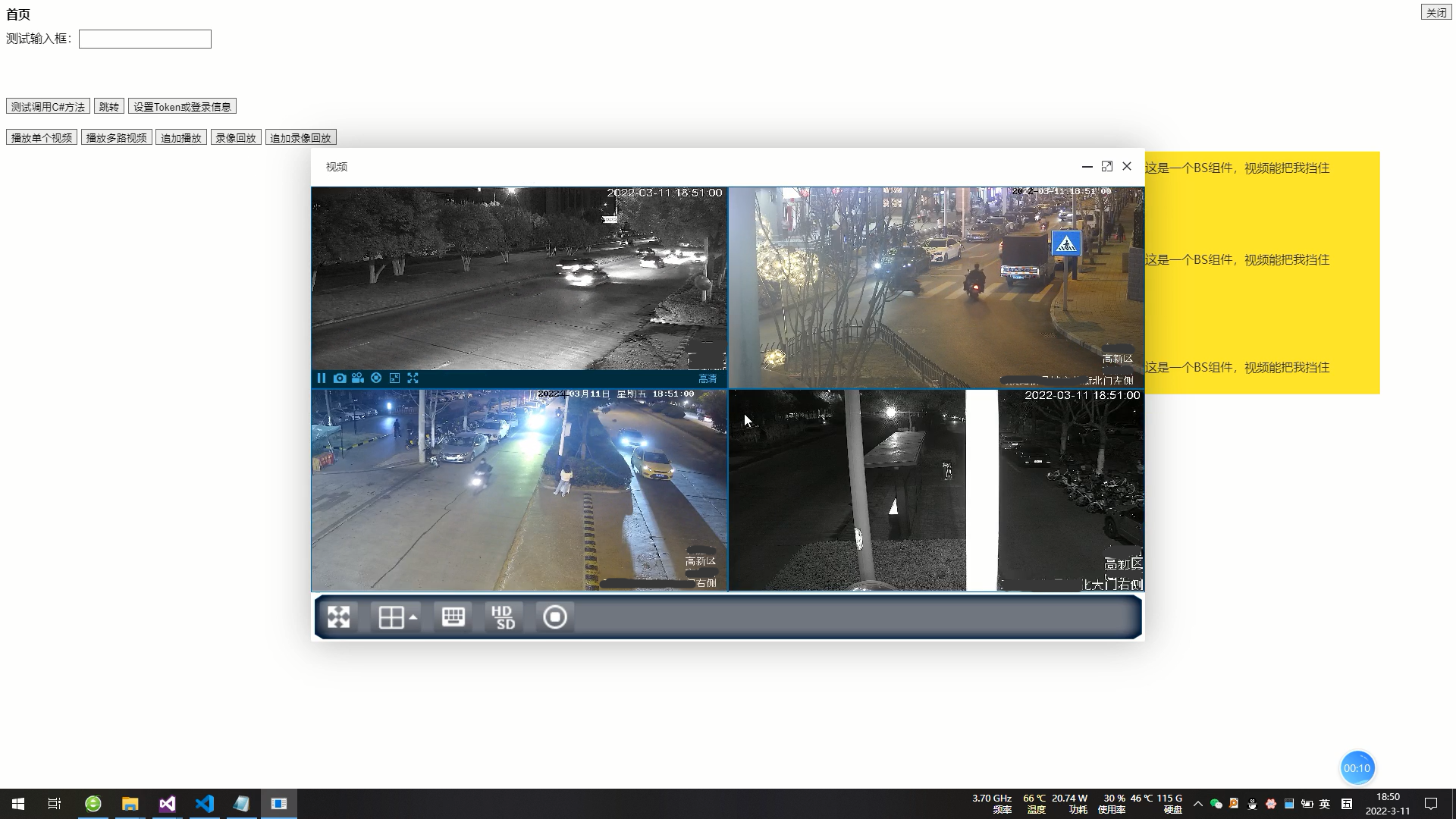Close the 视频 popup window
This screenshot has width=1456, height=819.
click(1127, 166)
